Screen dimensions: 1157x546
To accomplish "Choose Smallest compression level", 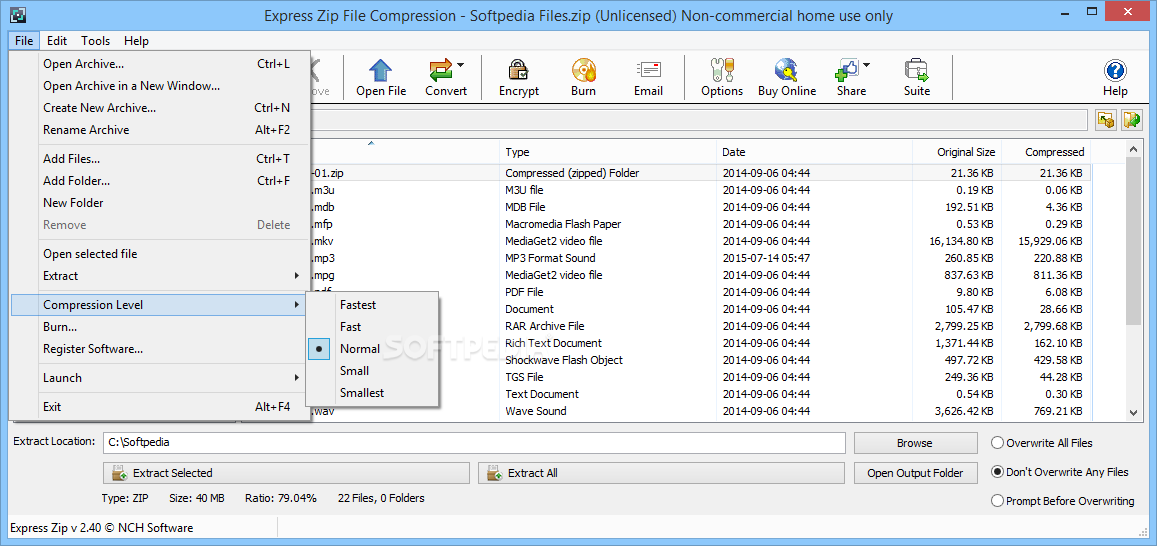I will click(x=373, y=393).
